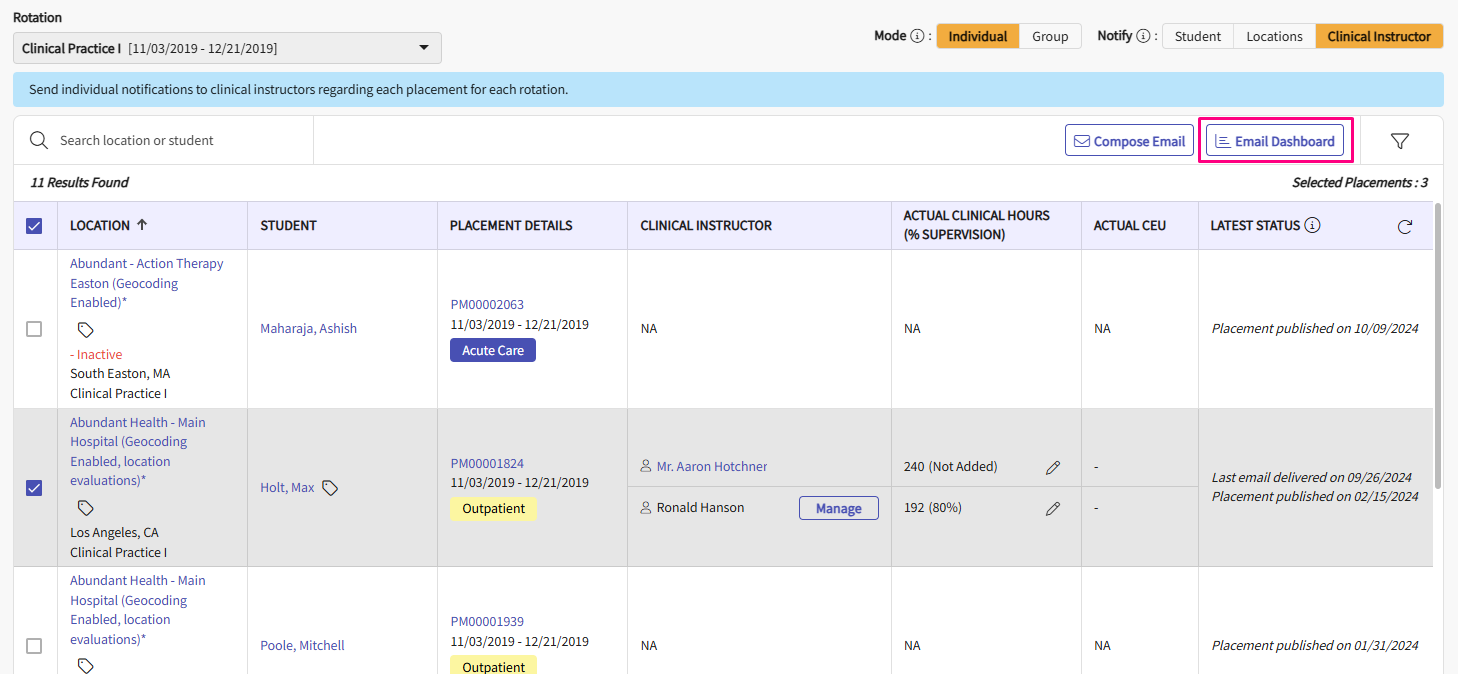Viewport: 1458px width, 674px height.
Task: Open student Holt, Max
Action: tap(287, 487)
